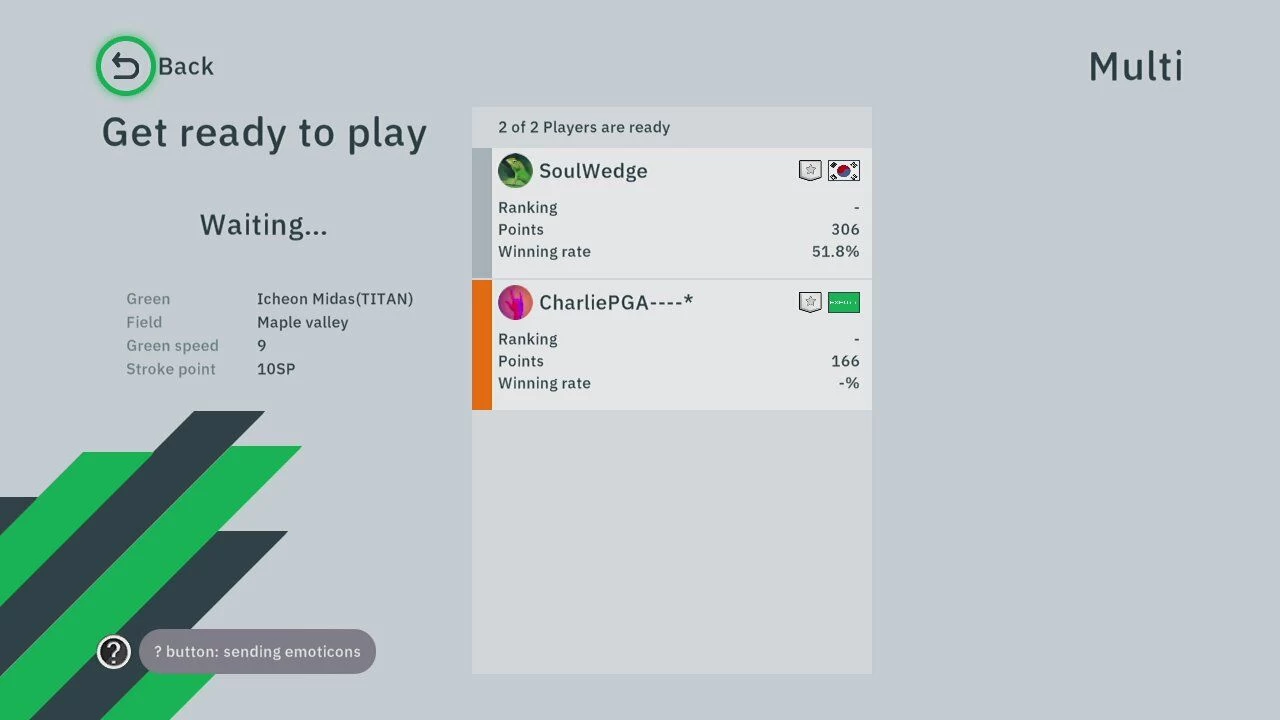Click the green circular Back arrow icon
This screenshot has width=1280, height=720.
125,66
